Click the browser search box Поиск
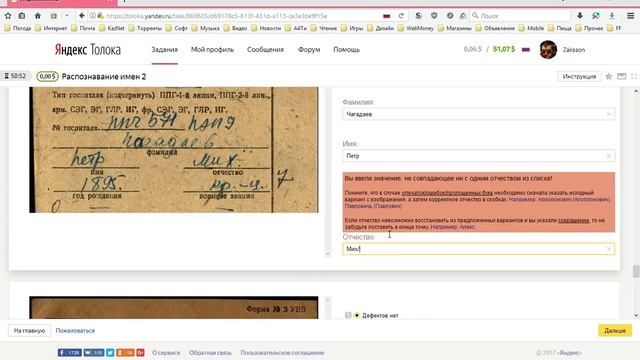The image size is (640, 360). 520,16
